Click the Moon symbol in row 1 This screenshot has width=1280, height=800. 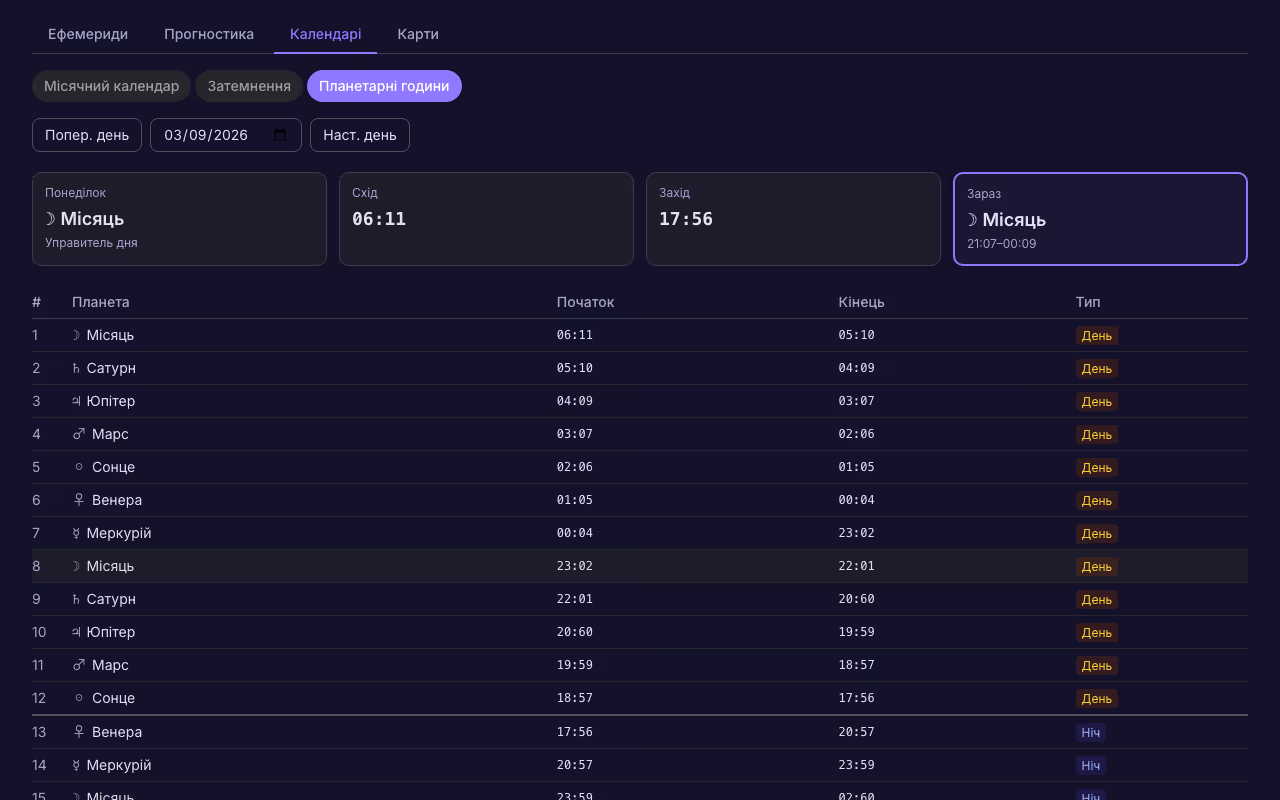[76, 335]
